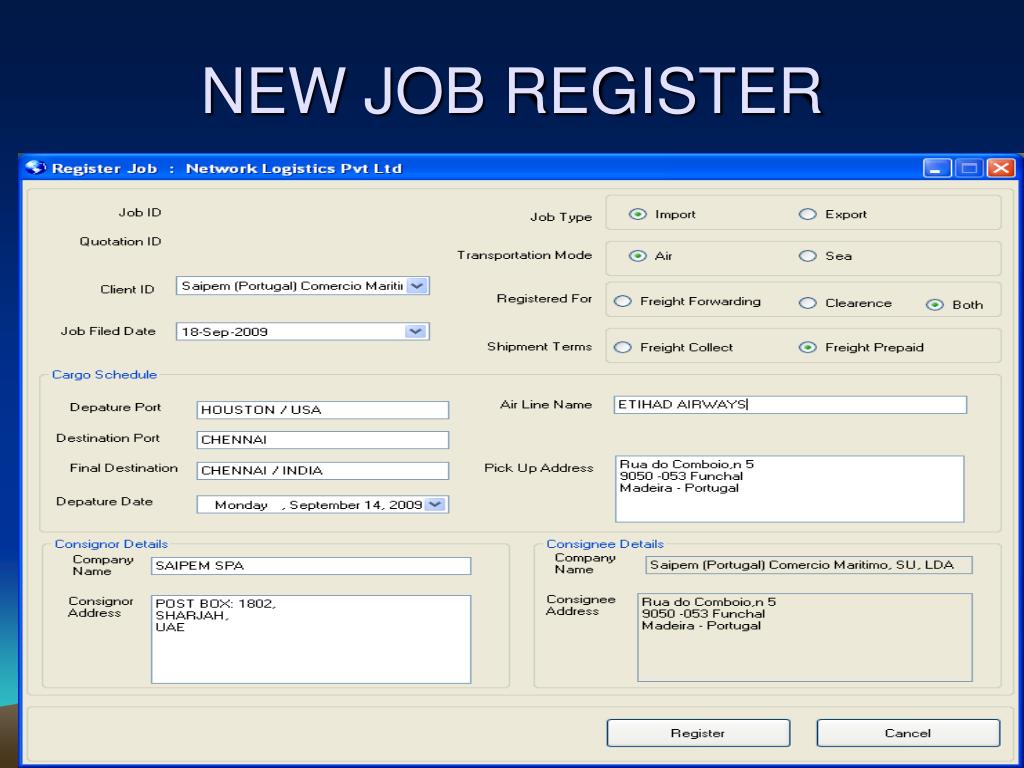This screenshot has height=768, width=1024.
Task: Select Freight Collect shipment term
Action: (x=622, y=347)
